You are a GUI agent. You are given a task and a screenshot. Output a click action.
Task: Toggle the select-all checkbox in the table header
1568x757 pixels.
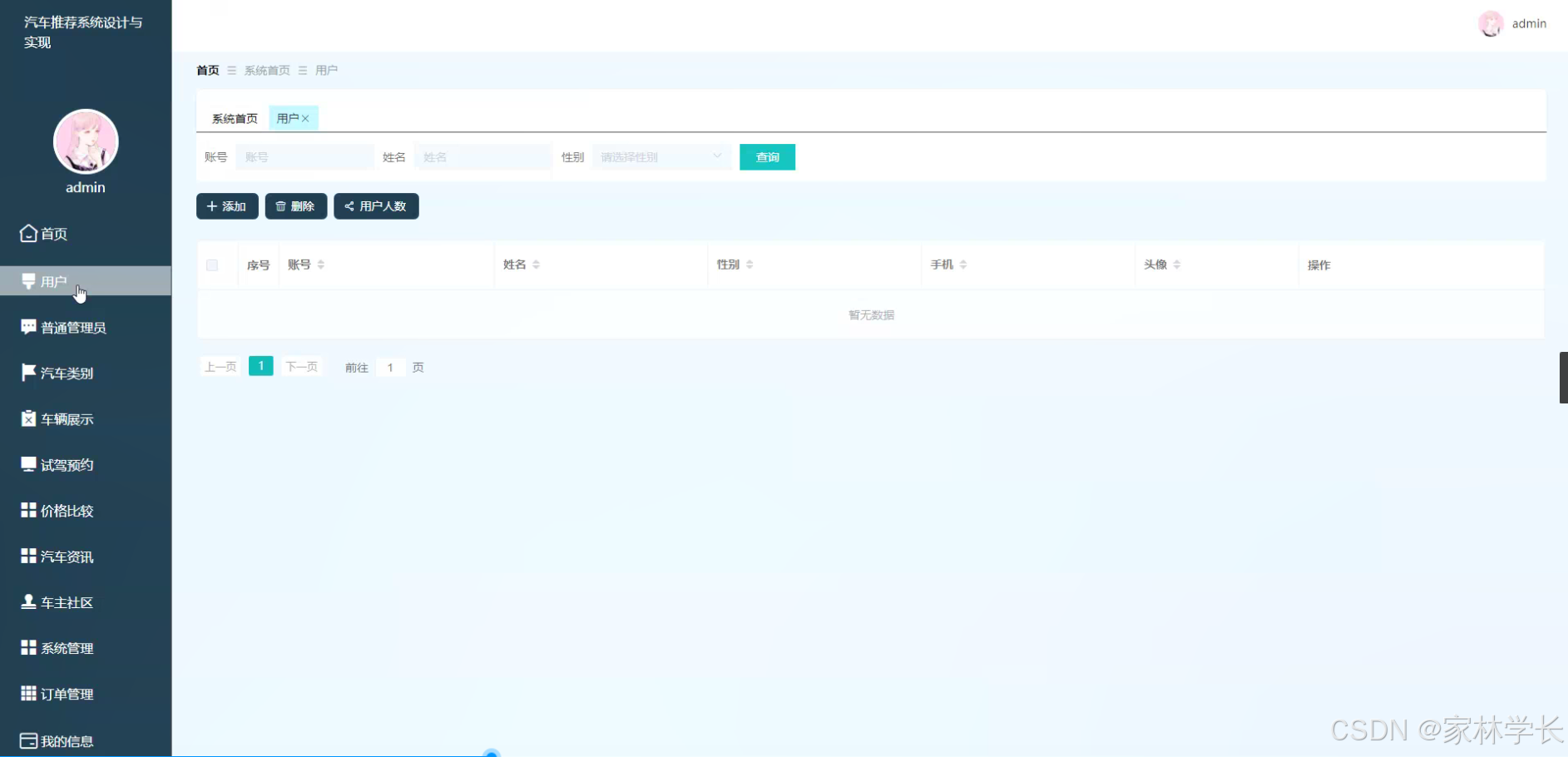click(x=213, y=265)
